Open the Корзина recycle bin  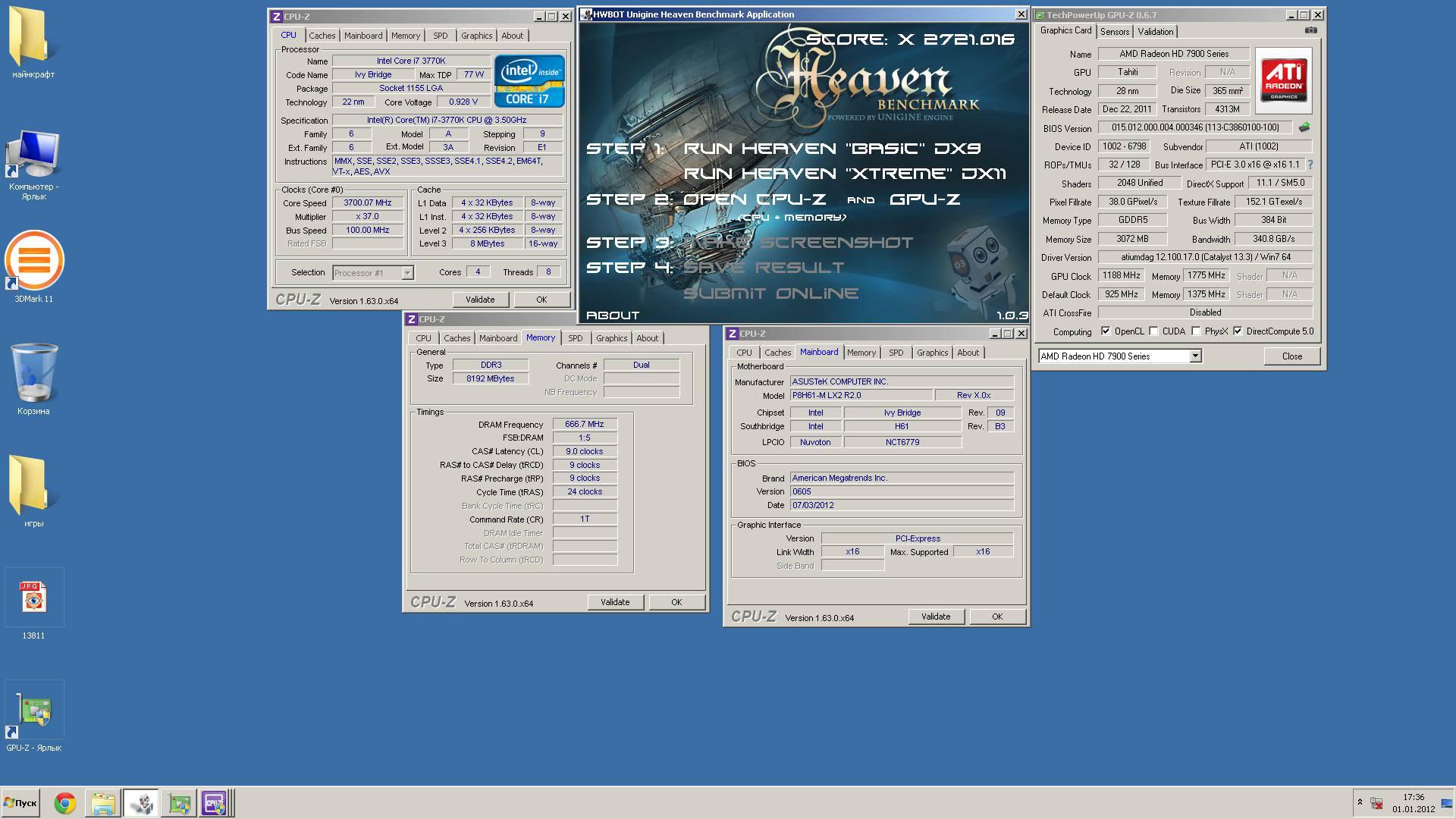pos(33,379)
